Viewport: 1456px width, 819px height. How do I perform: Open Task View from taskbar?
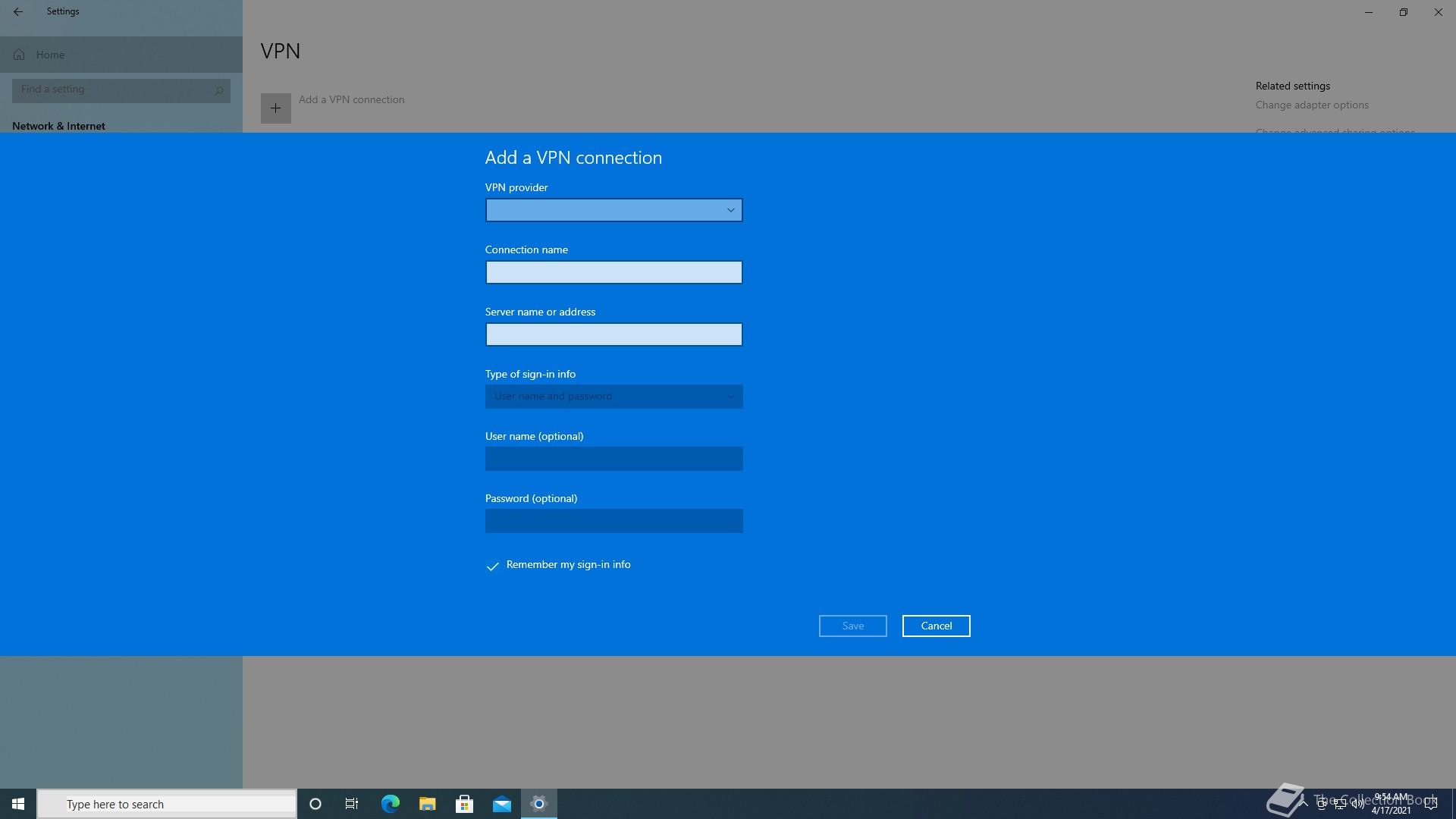pyautogui.click(x=352, y=804)
